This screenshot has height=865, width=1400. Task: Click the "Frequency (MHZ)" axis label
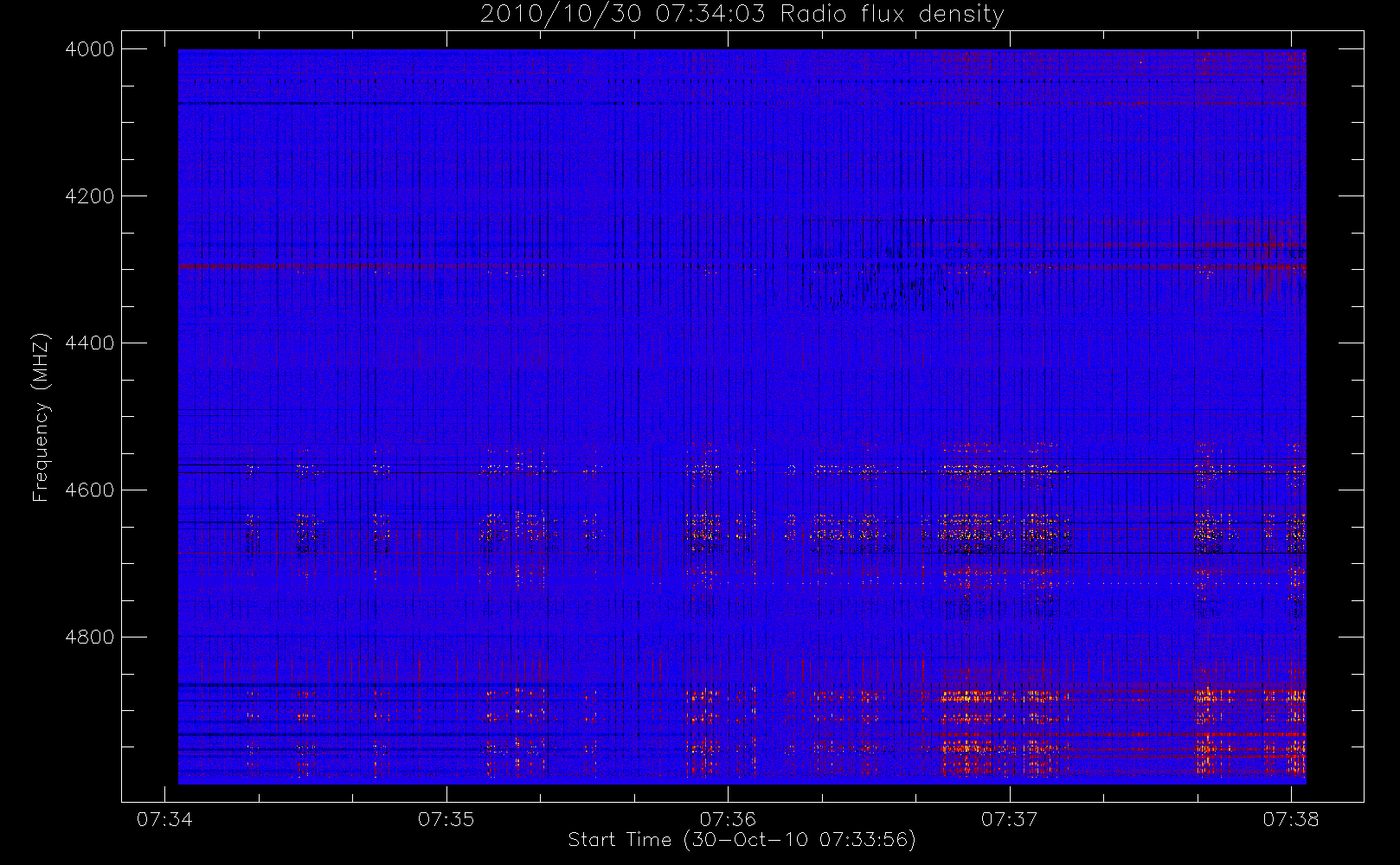(x=40, y=417)
